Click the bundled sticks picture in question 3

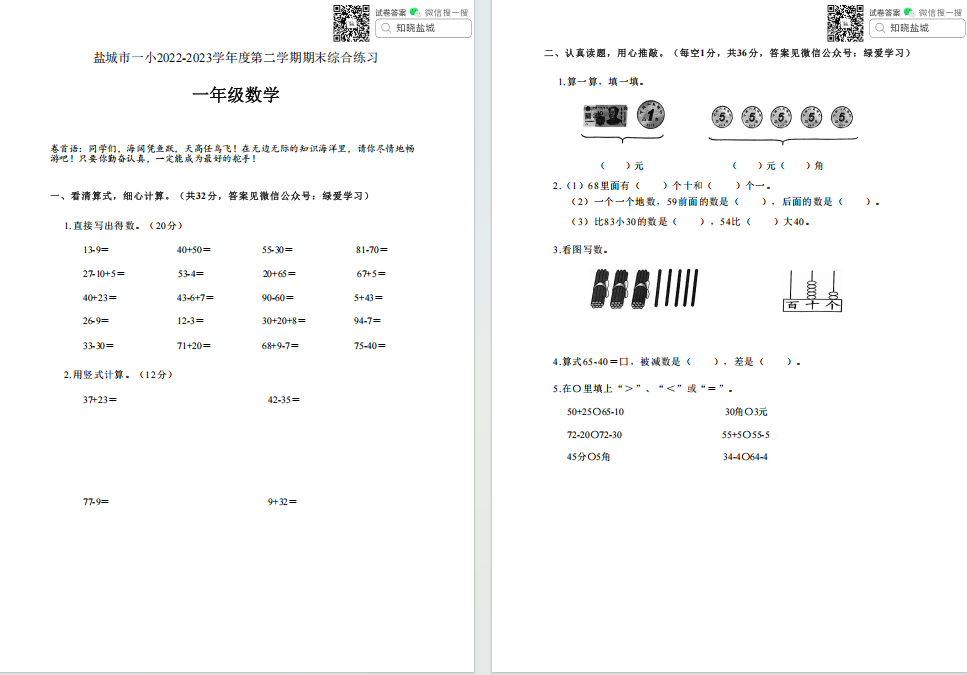[x=644, y=288]
